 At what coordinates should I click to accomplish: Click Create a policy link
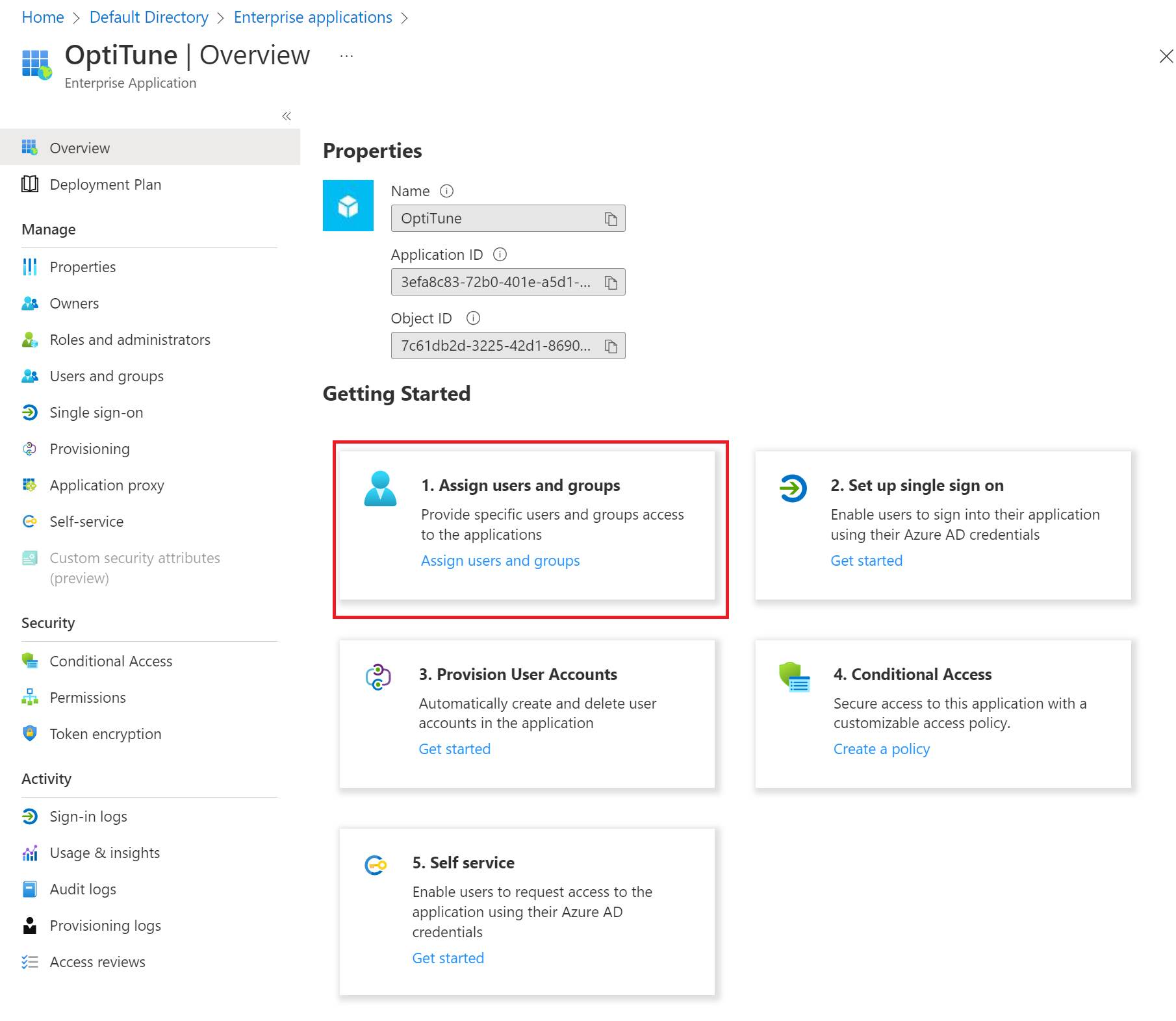point(882,749)
